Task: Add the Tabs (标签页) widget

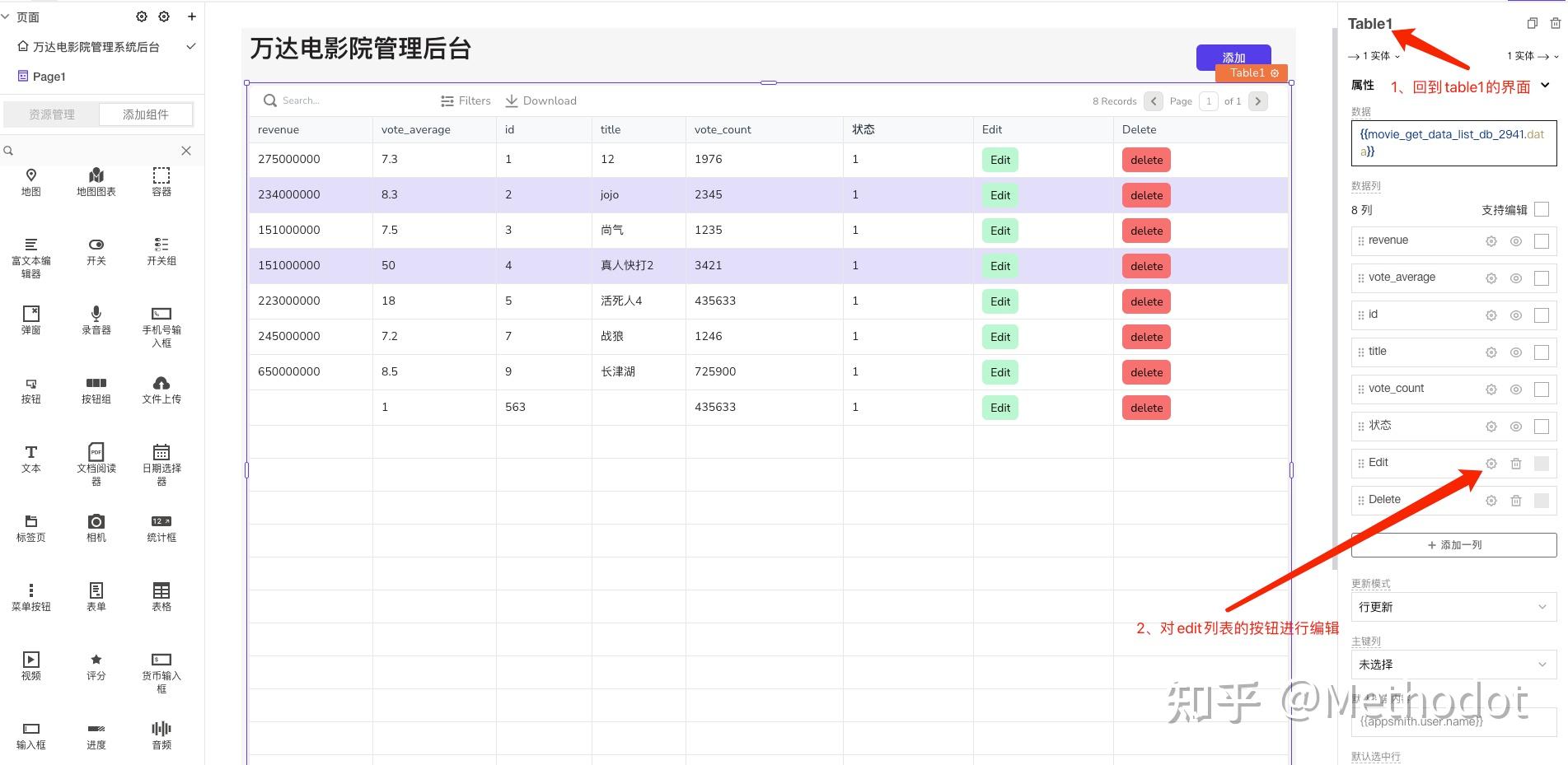Action: pos(30,528)
